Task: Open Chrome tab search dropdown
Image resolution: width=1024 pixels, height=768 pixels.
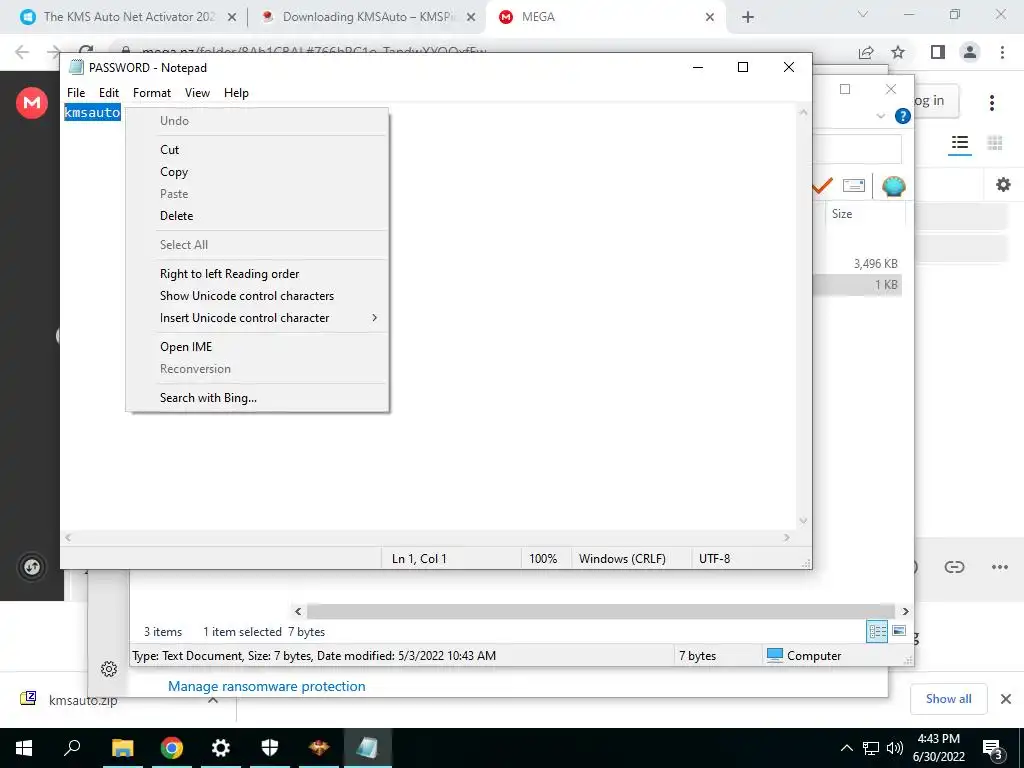Action: [x=863, y=15]
